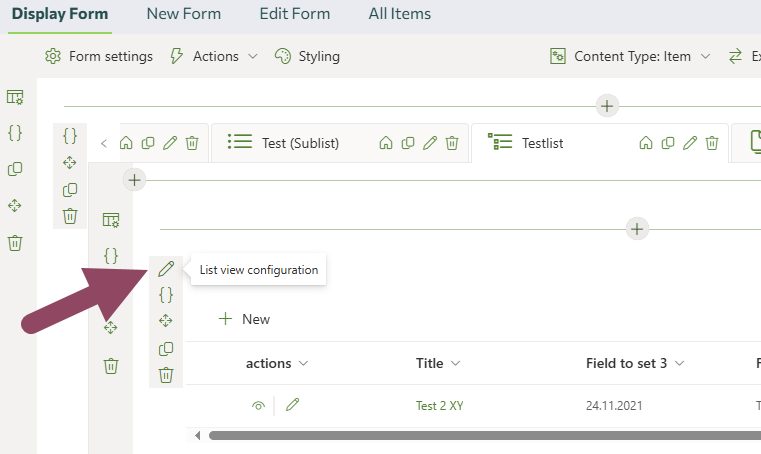Expand the Actions dropdown in toolbar
This screenshot has width=761, height=454.
(x=214, y=56)
